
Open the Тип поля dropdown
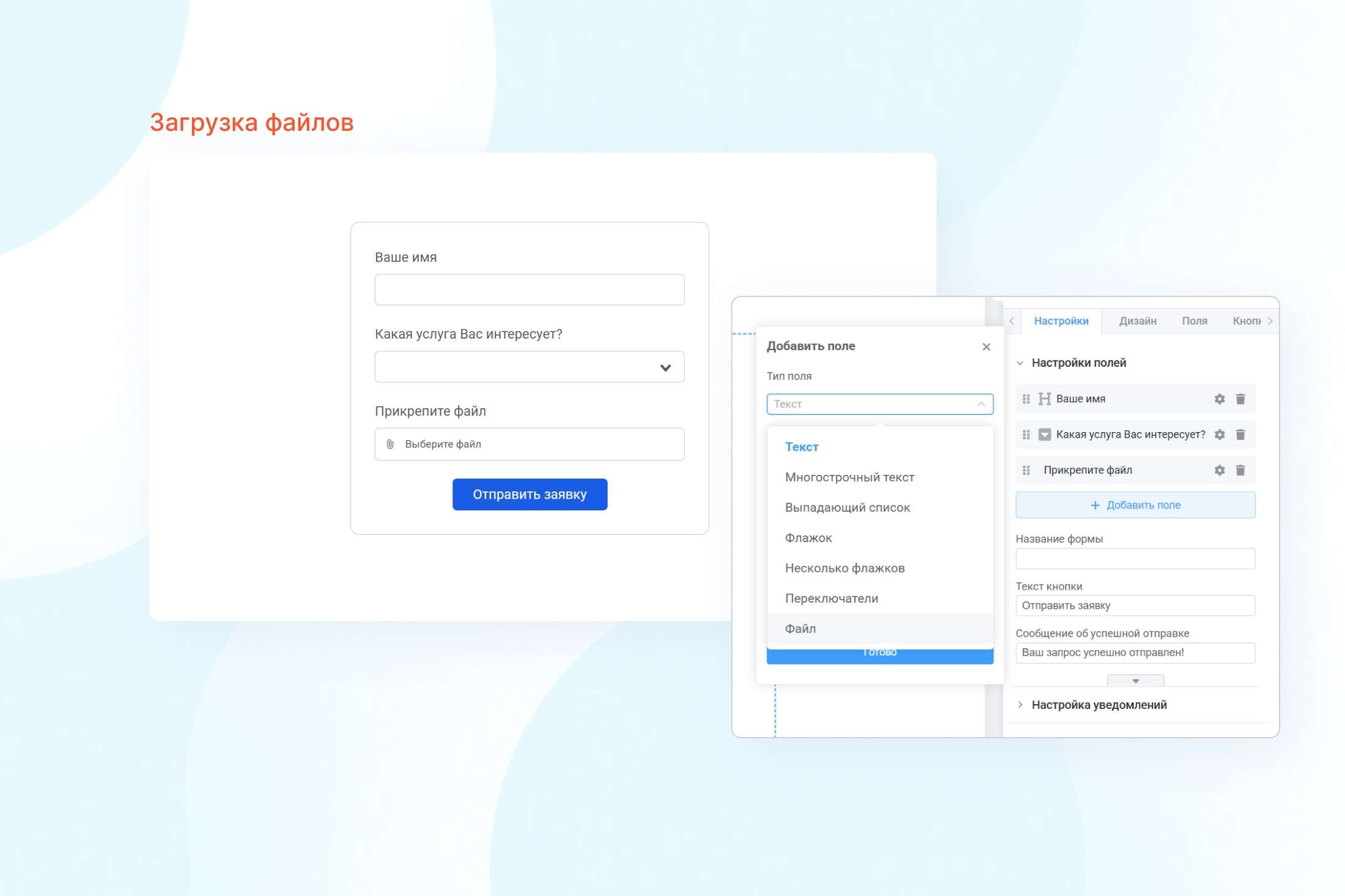879,404
